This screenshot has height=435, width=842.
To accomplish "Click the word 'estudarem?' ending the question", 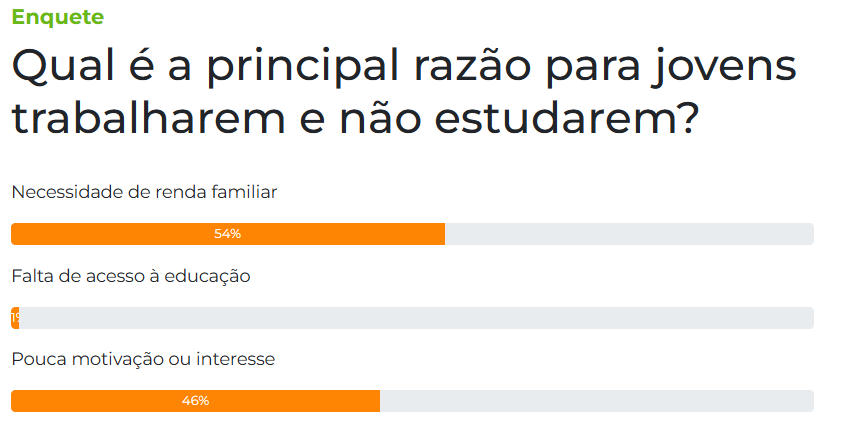I will [x=567, y=118].
